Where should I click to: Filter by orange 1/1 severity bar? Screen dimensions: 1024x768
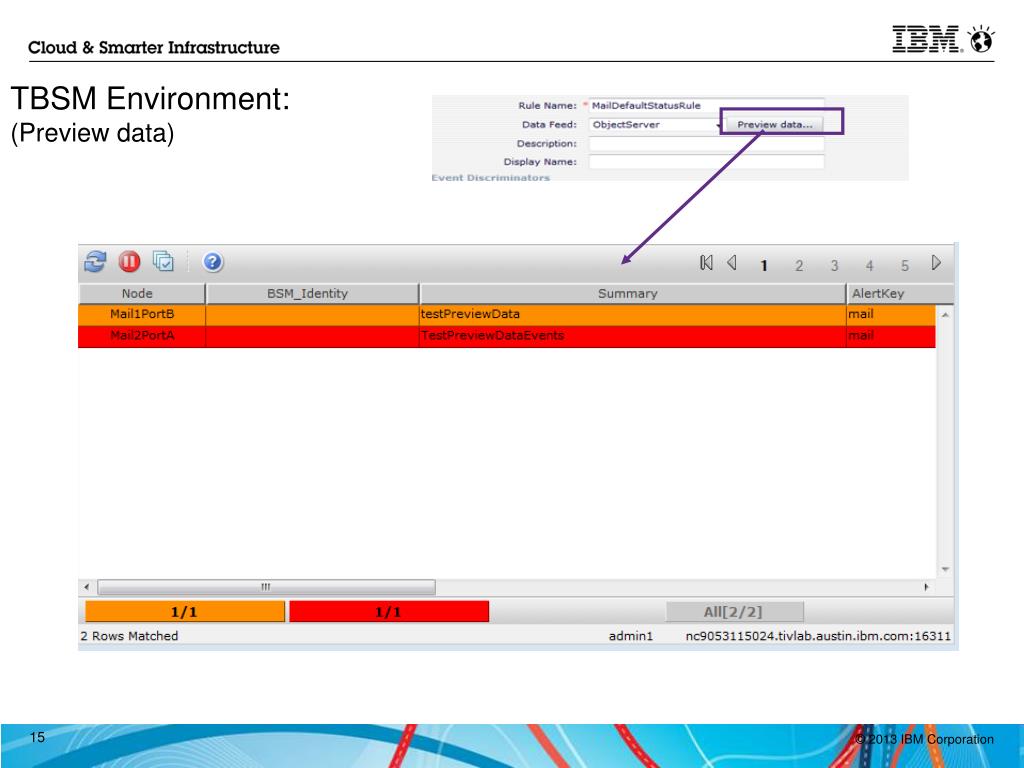(185, 612)
